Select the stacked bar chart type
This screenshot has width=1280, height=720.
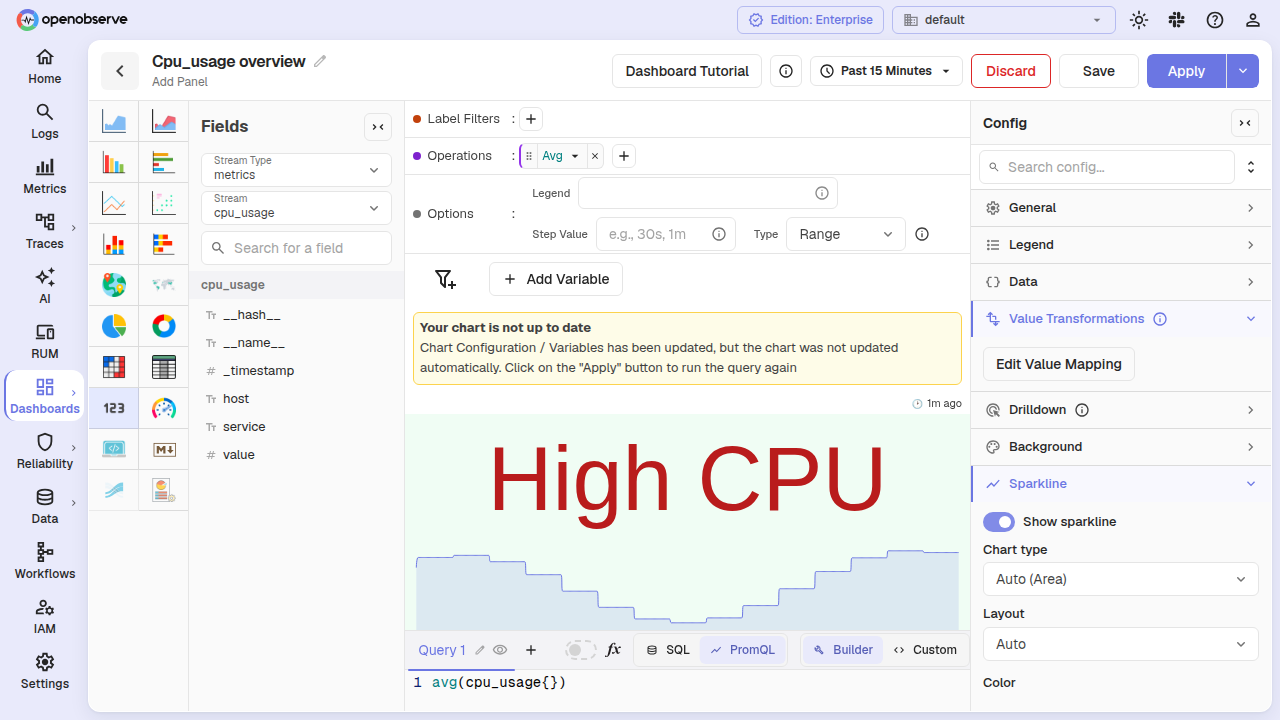click(x=114, y=244)
